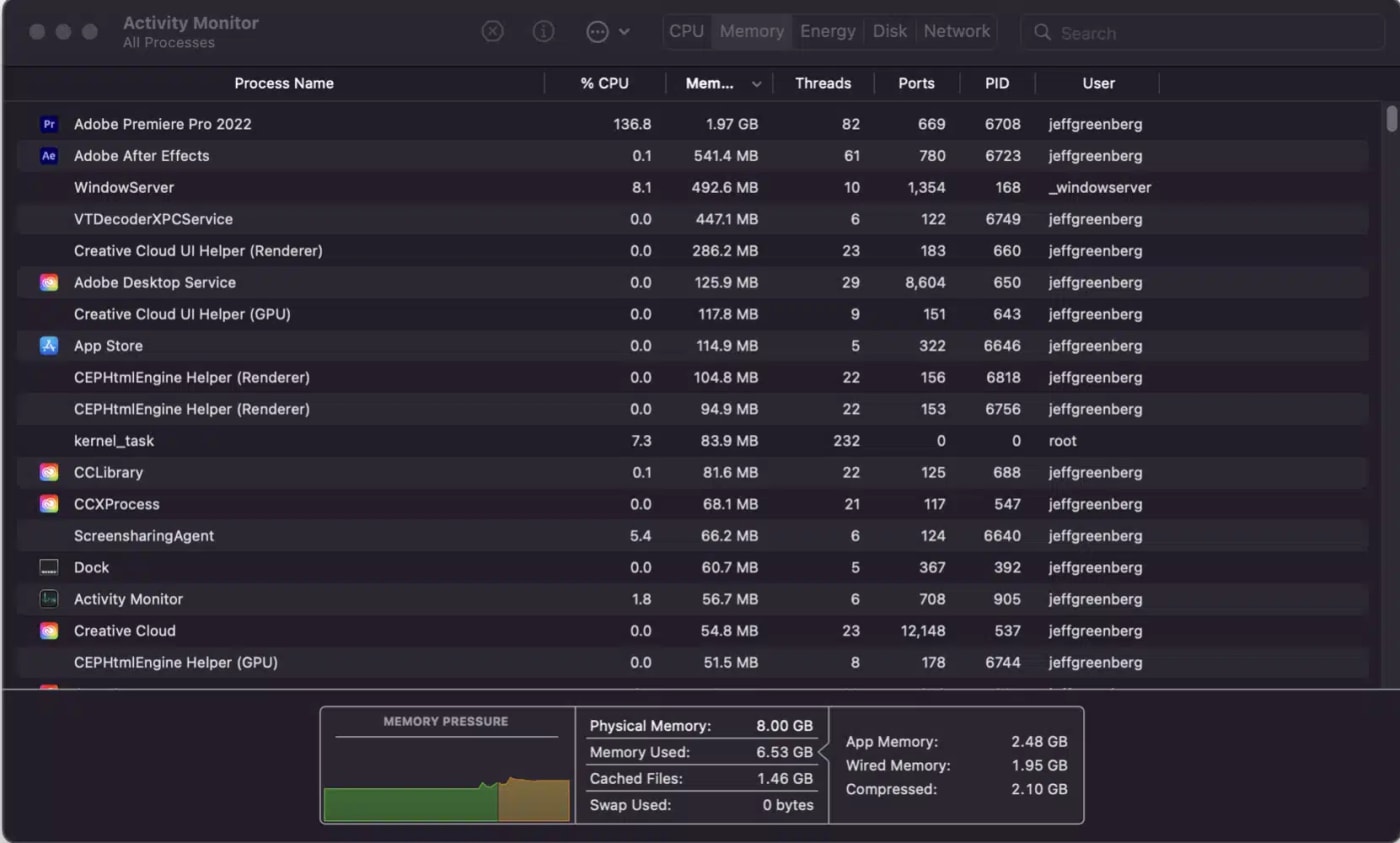Click the Activity Monitor row icon
This screenshot has height=843, width=1400.
click(49, 599)
